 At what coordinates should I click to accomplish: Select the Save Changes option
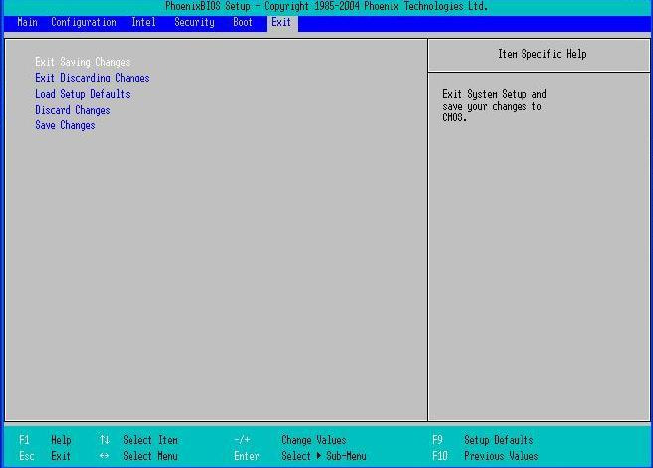tap(65, 125)
